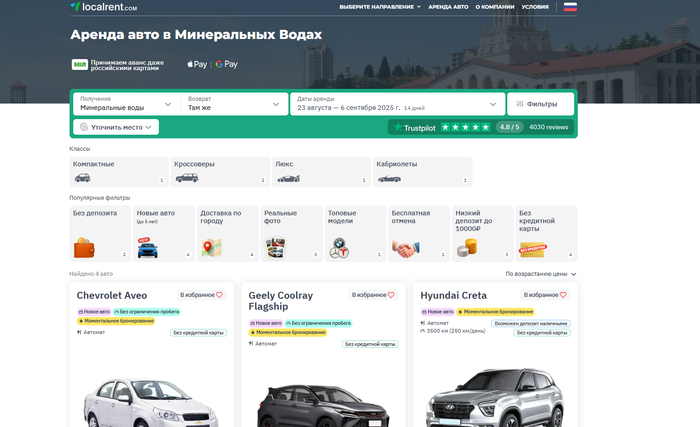The image size is (700, 427).
Task: Expand the Уточнить место dropdown
Action: point(116,127)
